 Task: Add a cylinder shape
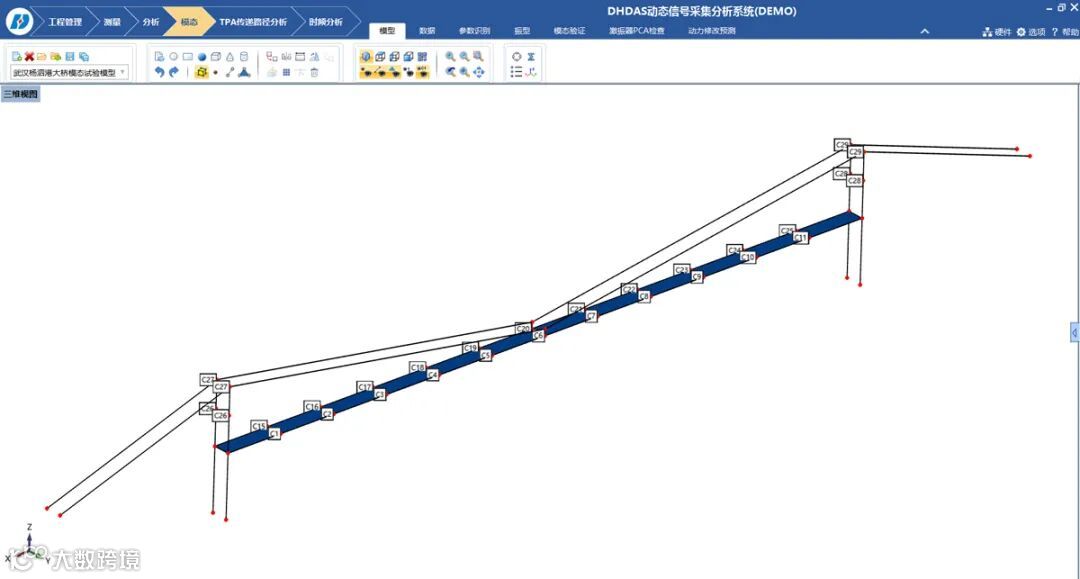coord(244,56)
